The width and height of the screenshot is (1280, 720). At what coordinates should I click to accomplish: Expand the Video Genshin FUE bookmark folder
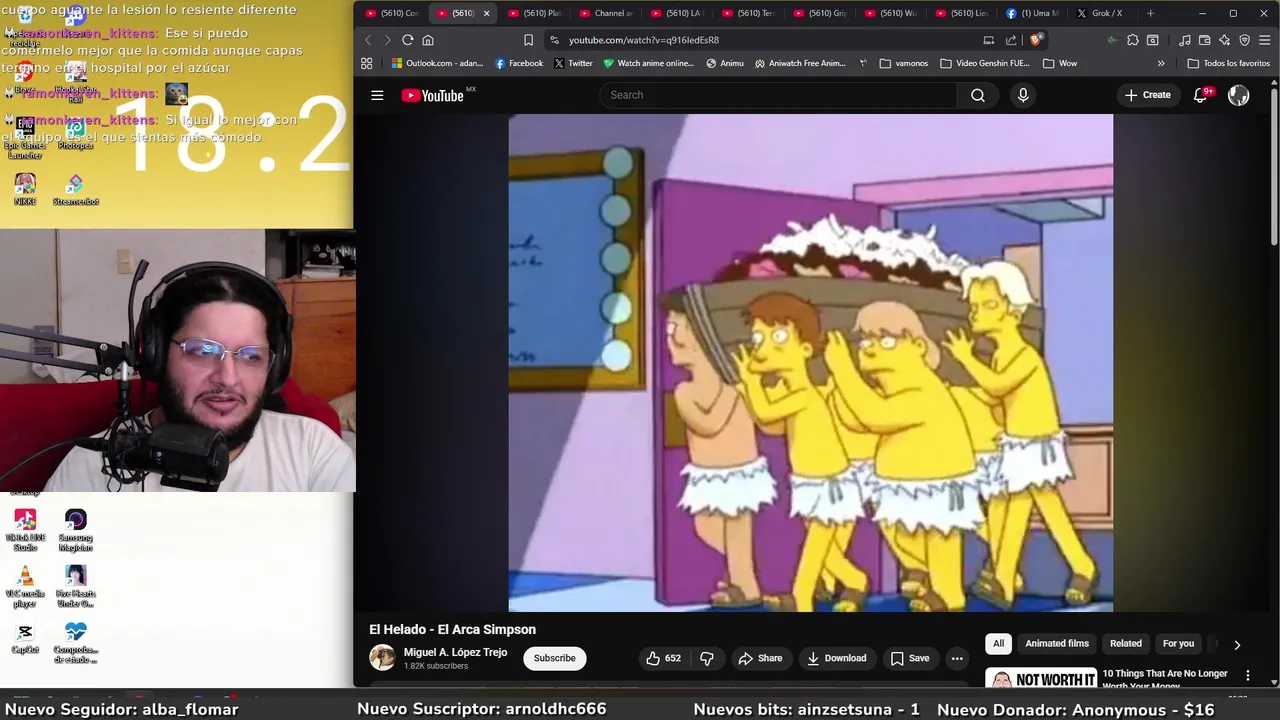tap(984, 63)
